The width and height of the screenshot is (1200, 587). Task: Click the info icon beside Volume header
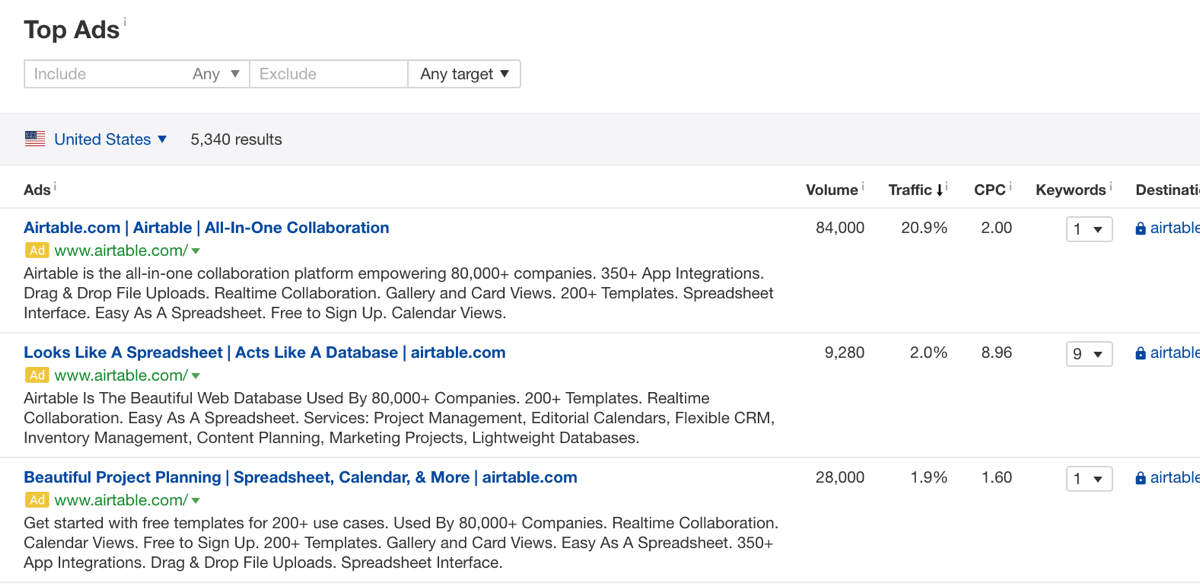click(x=863, y=186)
